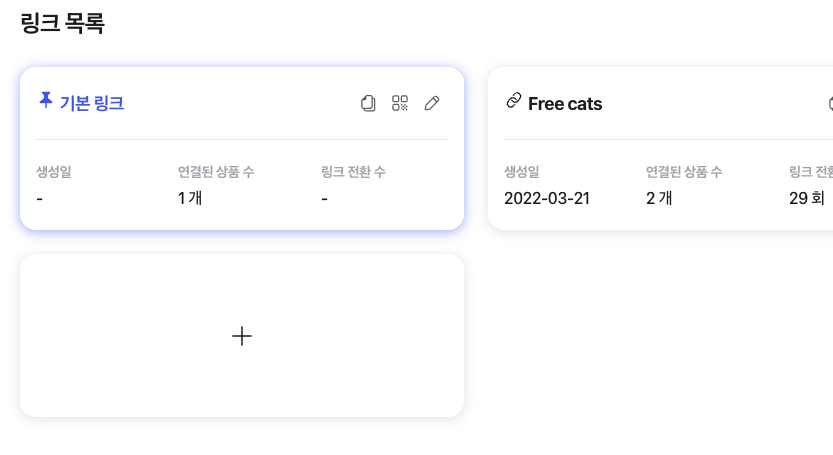Click the 29 회 conversion count
Image resolution: width=833 pixels, height=455 pixels.
806,198
